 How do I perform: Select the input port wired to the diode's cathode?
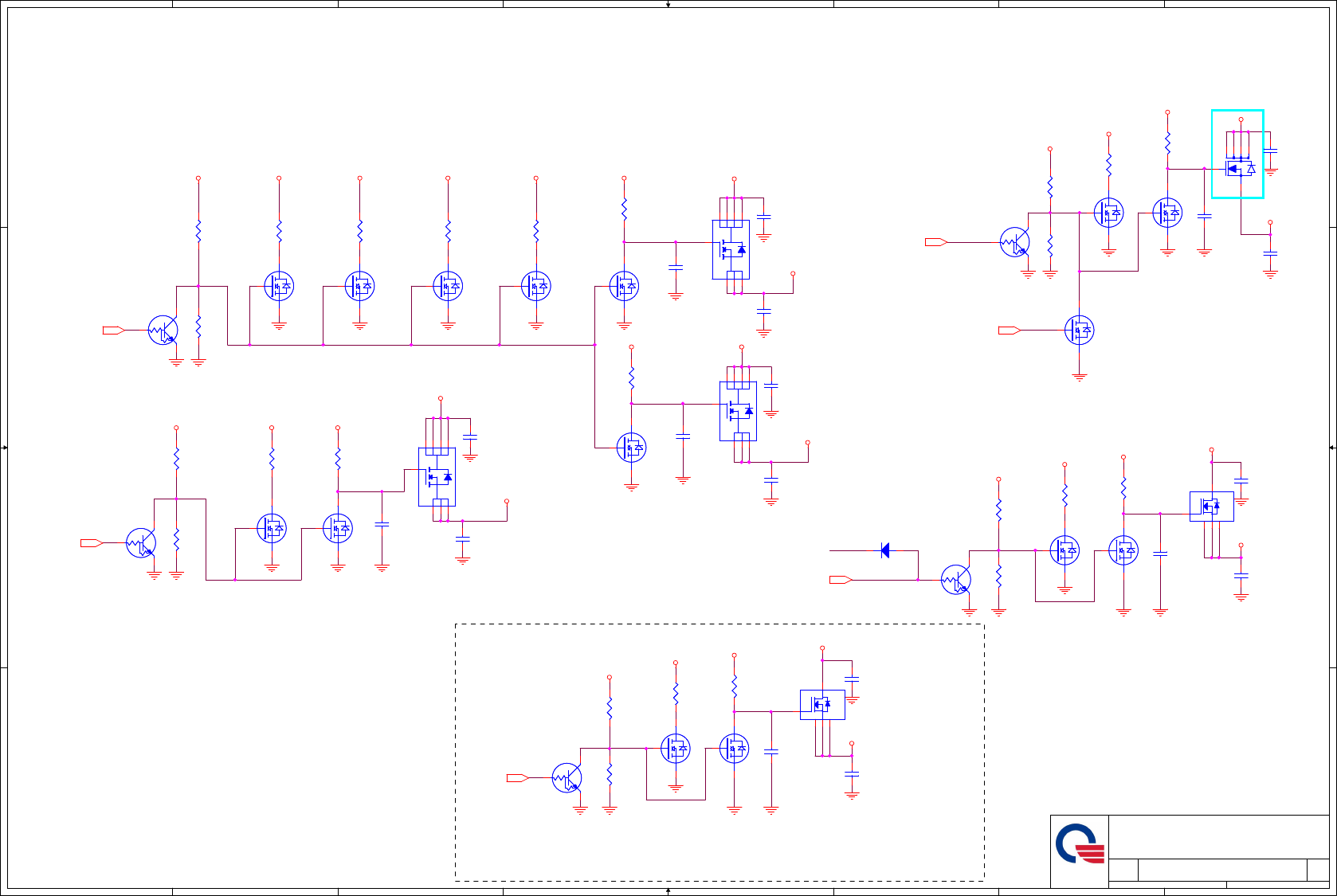coord(841,580)
